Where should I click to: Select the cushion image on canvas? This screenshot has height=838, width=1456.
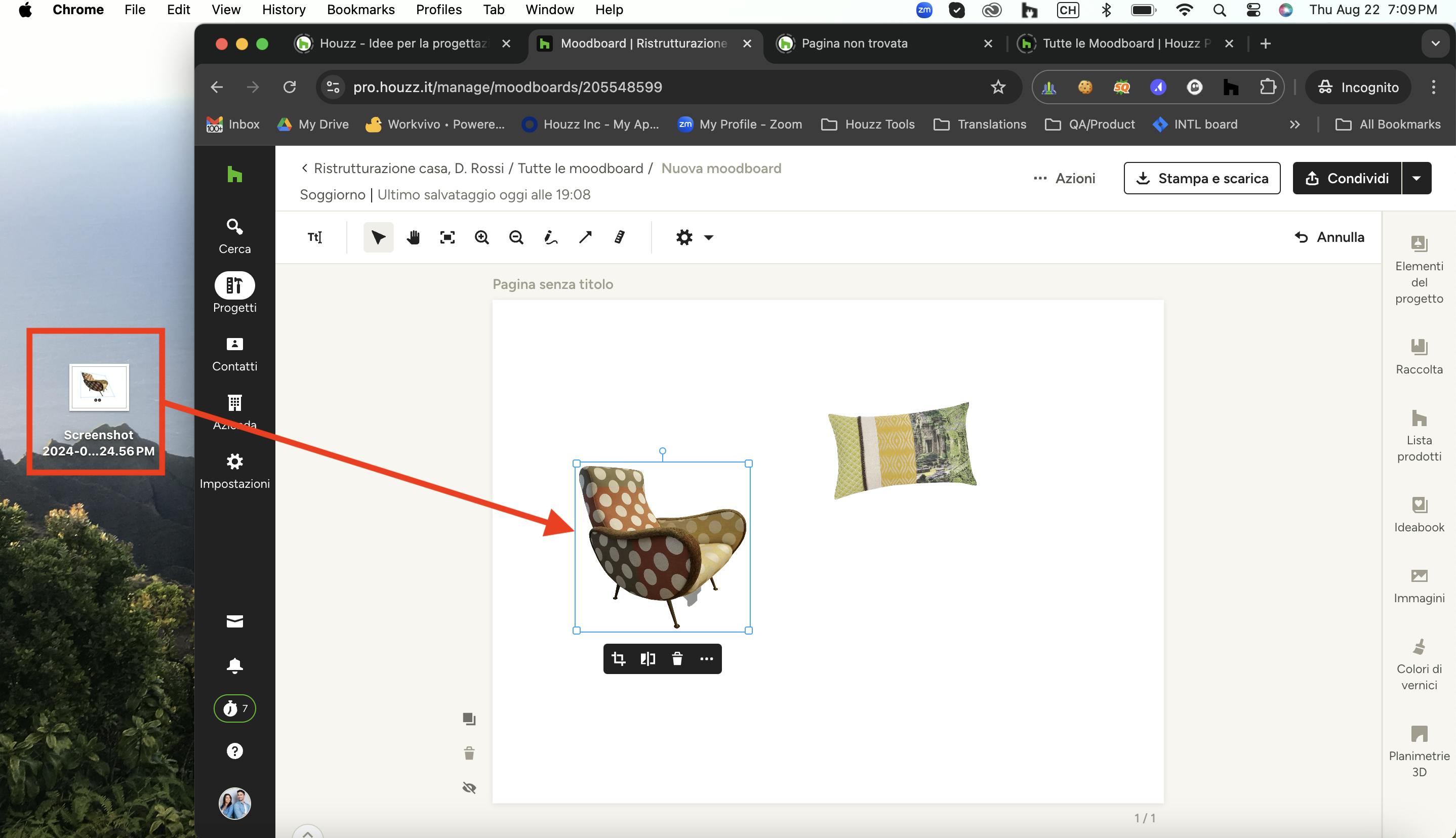(x=902, y=451)
